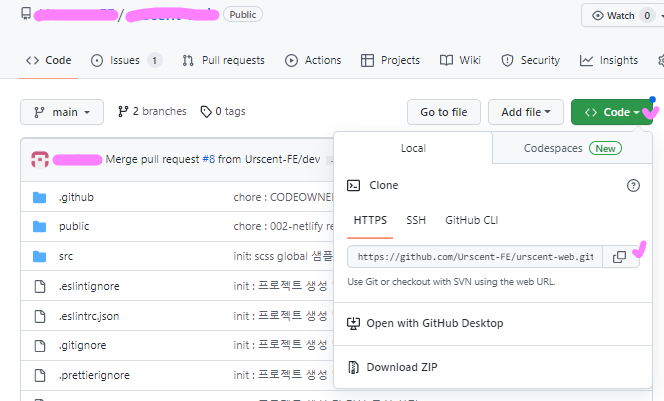Click the GitHub Desktop icon
664x401 pixels.
pyautogui.click(x=353, y=324)
